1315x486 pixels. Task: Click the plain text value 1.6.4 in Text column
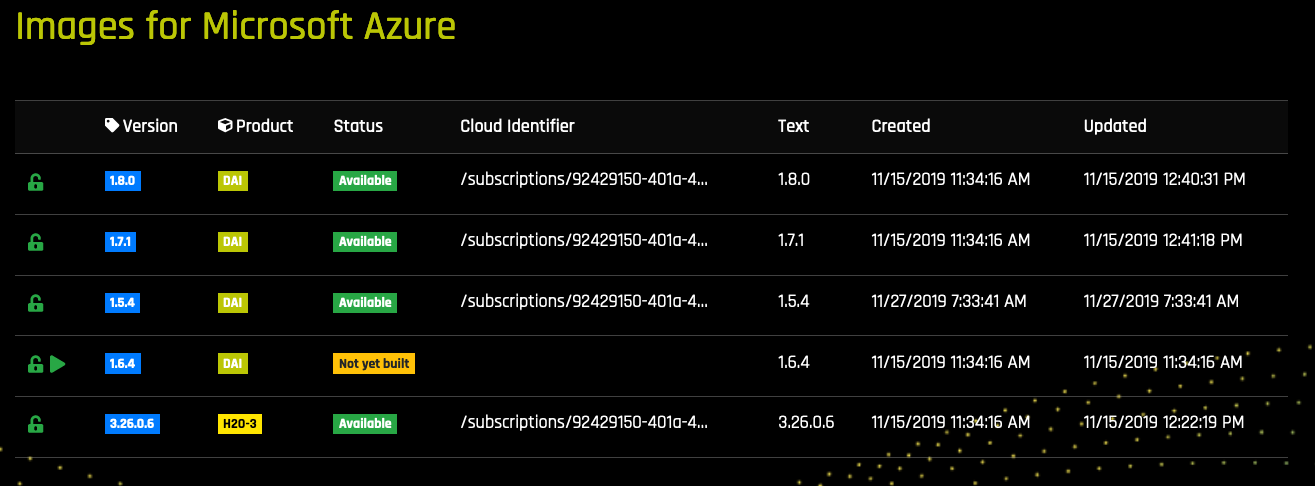(x=794, y=364)
